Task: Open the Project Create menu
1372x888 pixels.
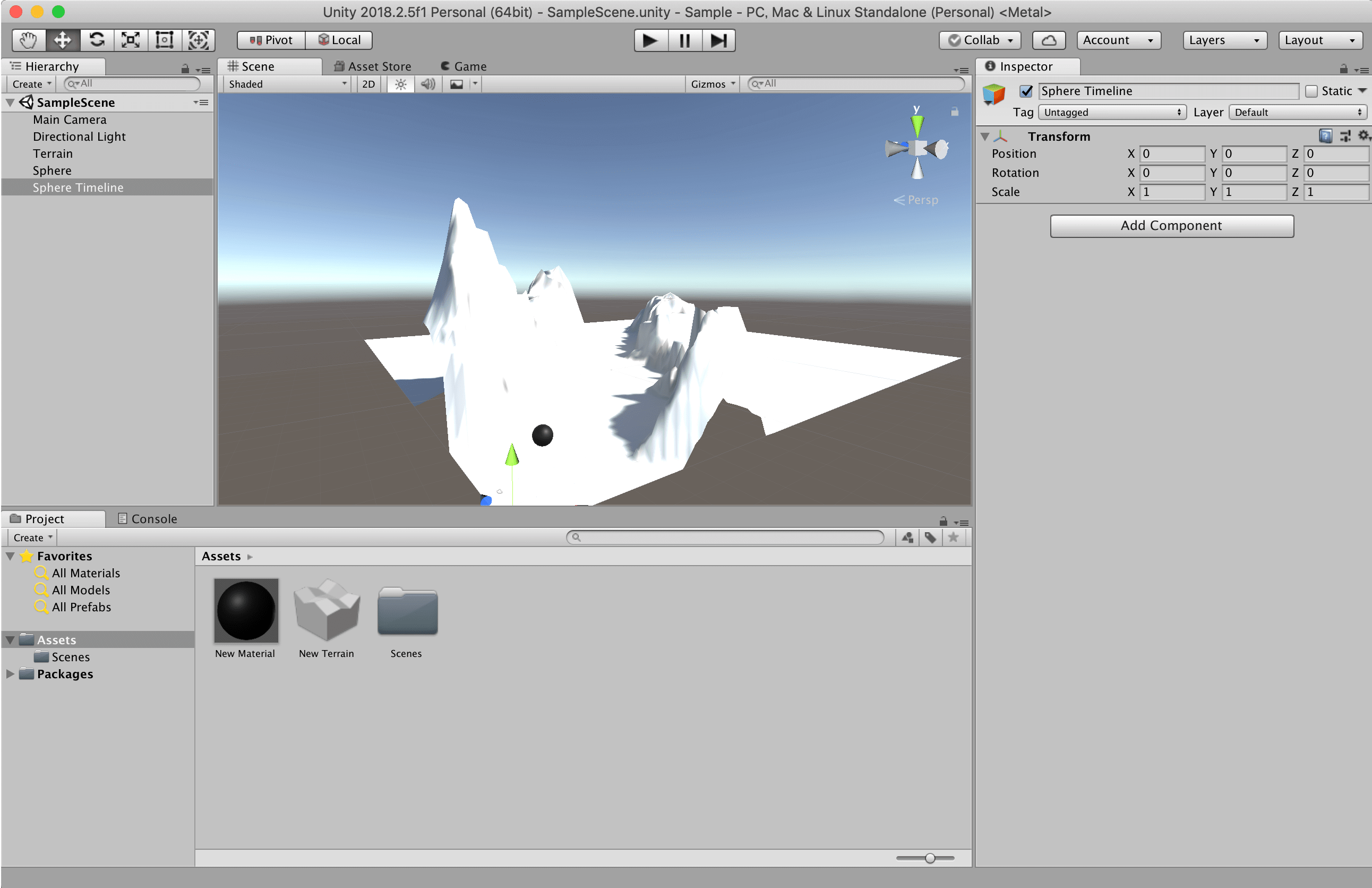Action: tap(33, 537)
